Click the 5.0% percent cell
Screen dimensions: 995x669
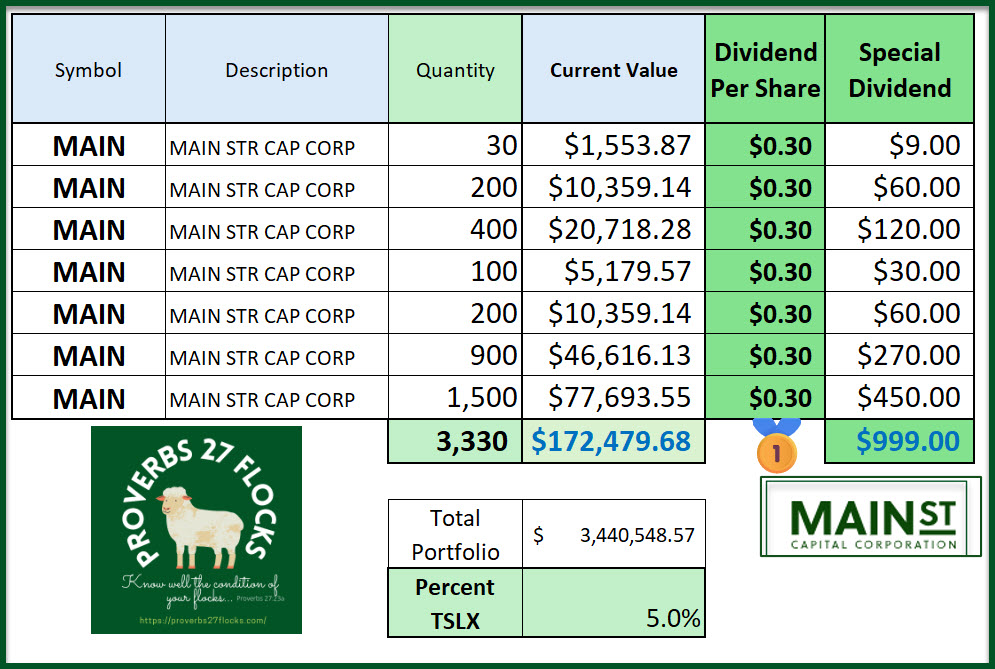click(x=613, y=603)
